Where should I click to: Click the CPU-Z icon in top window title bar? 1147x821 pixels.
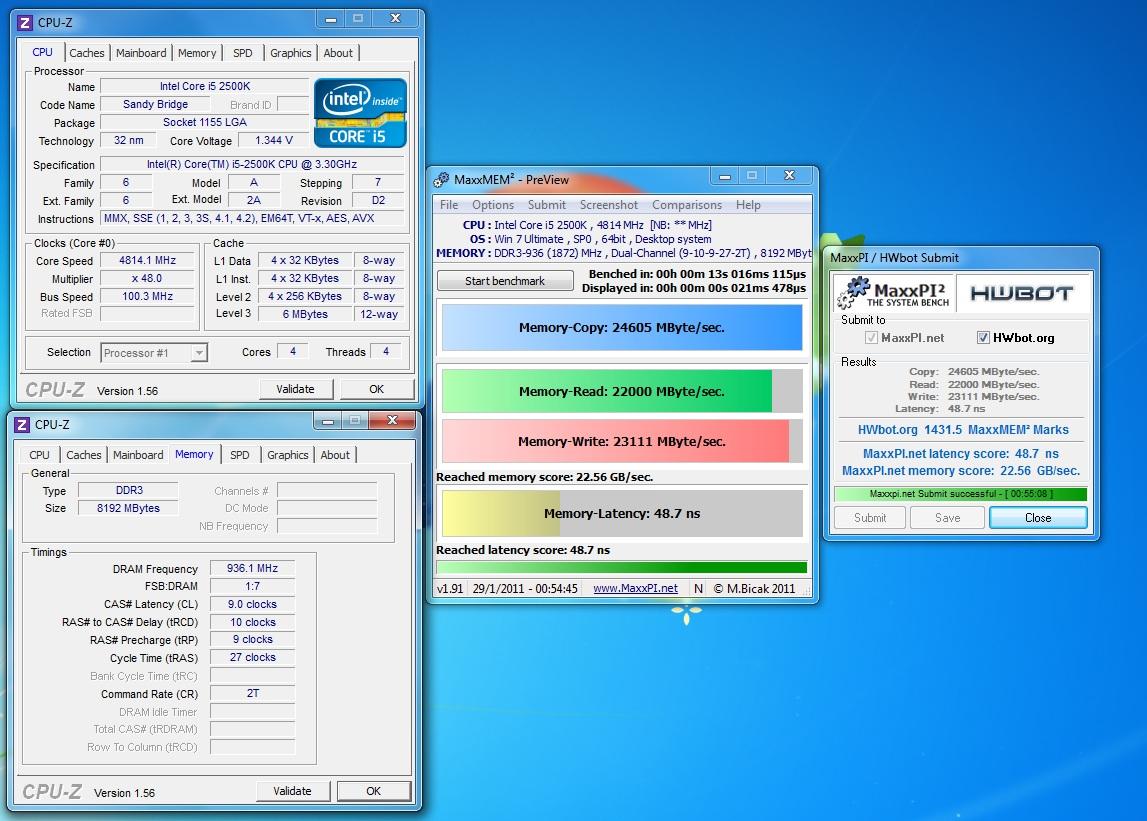click(25, 23)
